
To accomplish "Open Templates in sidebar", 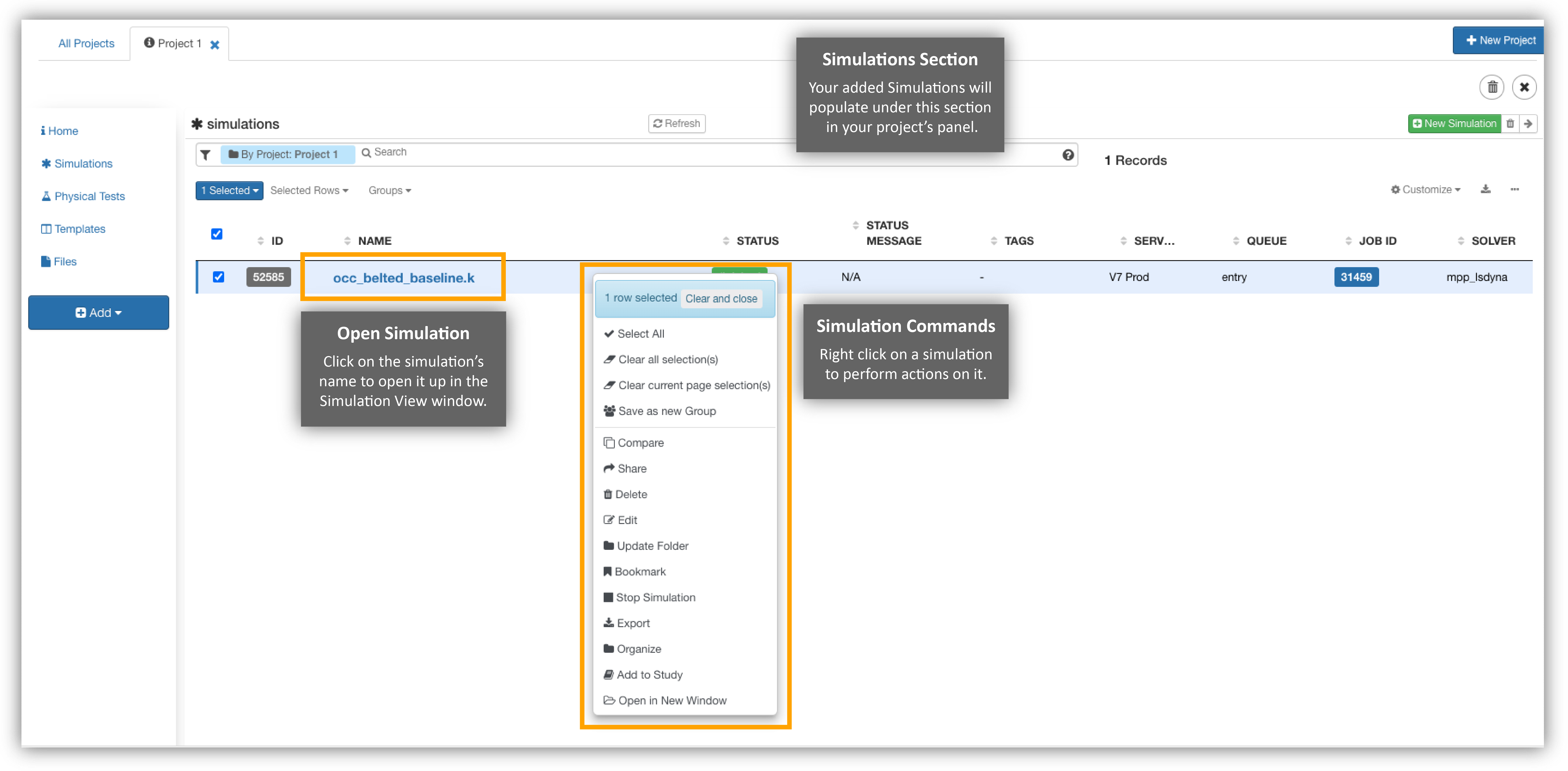I will pos(73,229).
